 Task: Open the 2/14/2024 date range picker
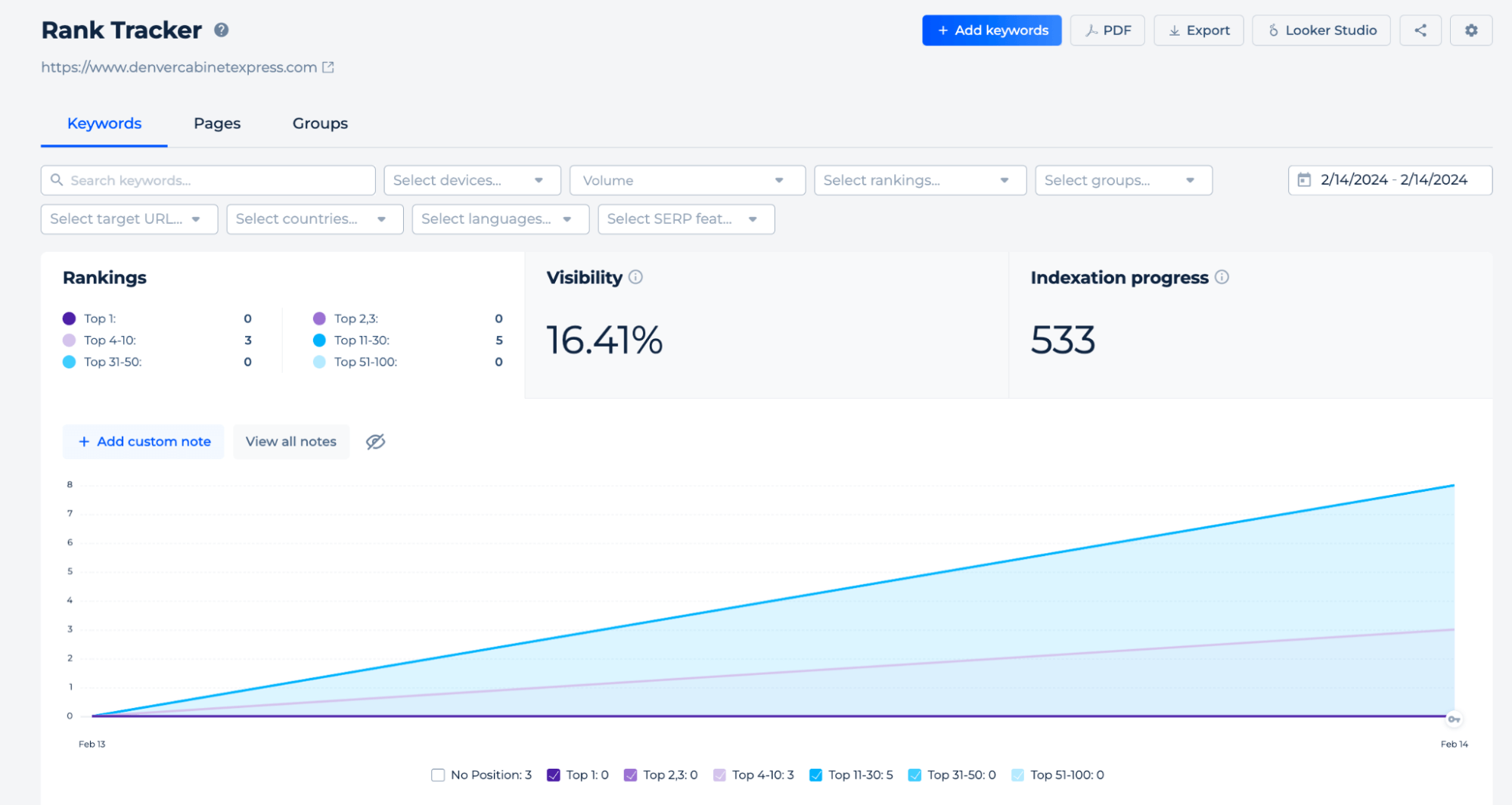[x=1389, y=180]
